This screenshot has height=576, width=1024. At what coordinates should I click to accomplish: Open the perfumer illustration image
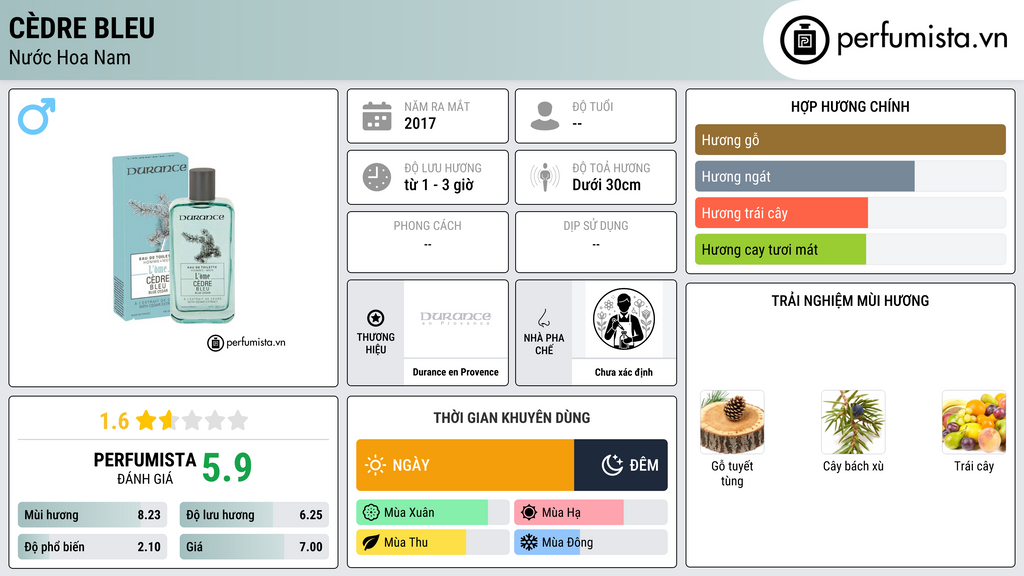(624, 319)
